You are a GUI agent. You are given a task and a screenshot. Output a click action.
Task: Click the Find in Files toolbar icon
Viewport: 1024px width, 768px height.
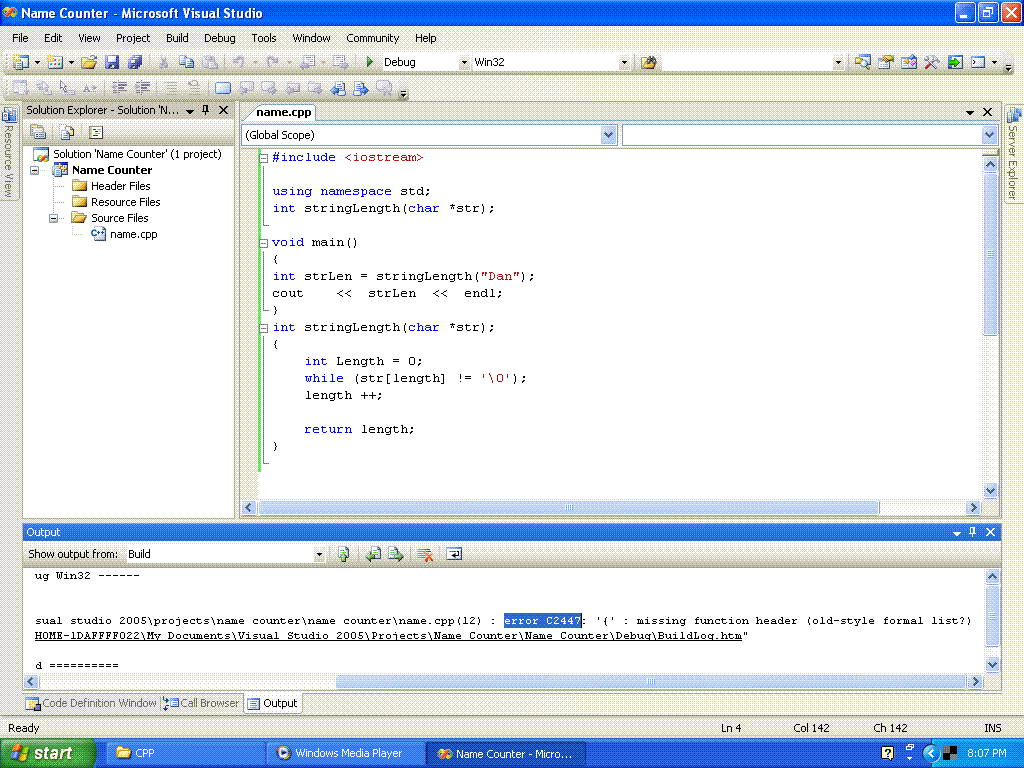[649, 62]
